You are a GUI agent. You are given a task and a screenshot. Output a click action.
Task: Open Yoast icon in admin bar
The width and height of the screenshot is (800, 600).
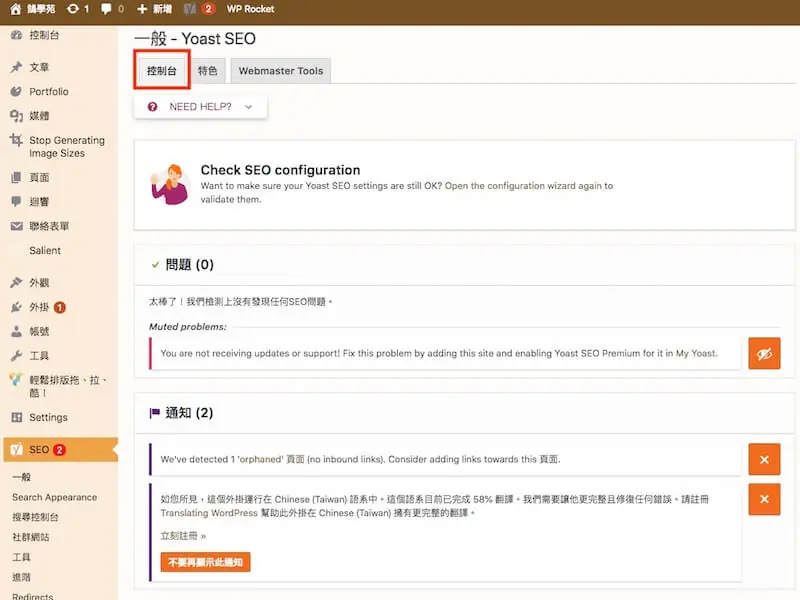[x=190, y=9]
